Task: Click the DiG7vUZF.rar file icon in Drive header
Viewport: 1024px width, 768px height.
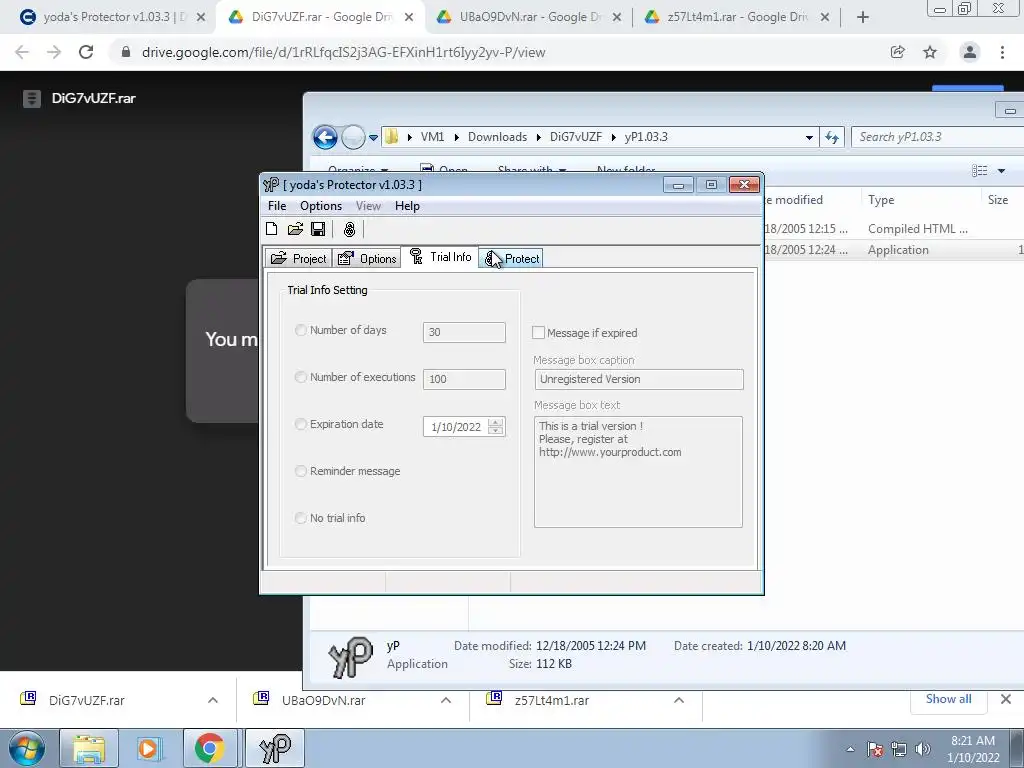Action: [x=31, y=99]
